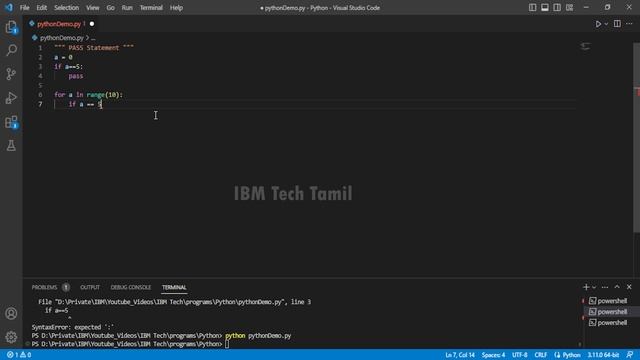Select the third powershell terminal

(x=608, y=322)
